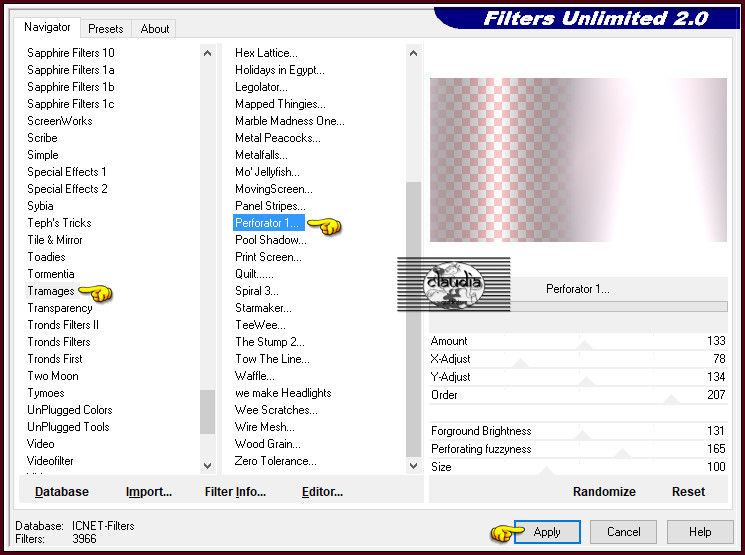Screen dimensions: 745x555
Task: Select Special Effects 1 category
Action: click(67, 172)
